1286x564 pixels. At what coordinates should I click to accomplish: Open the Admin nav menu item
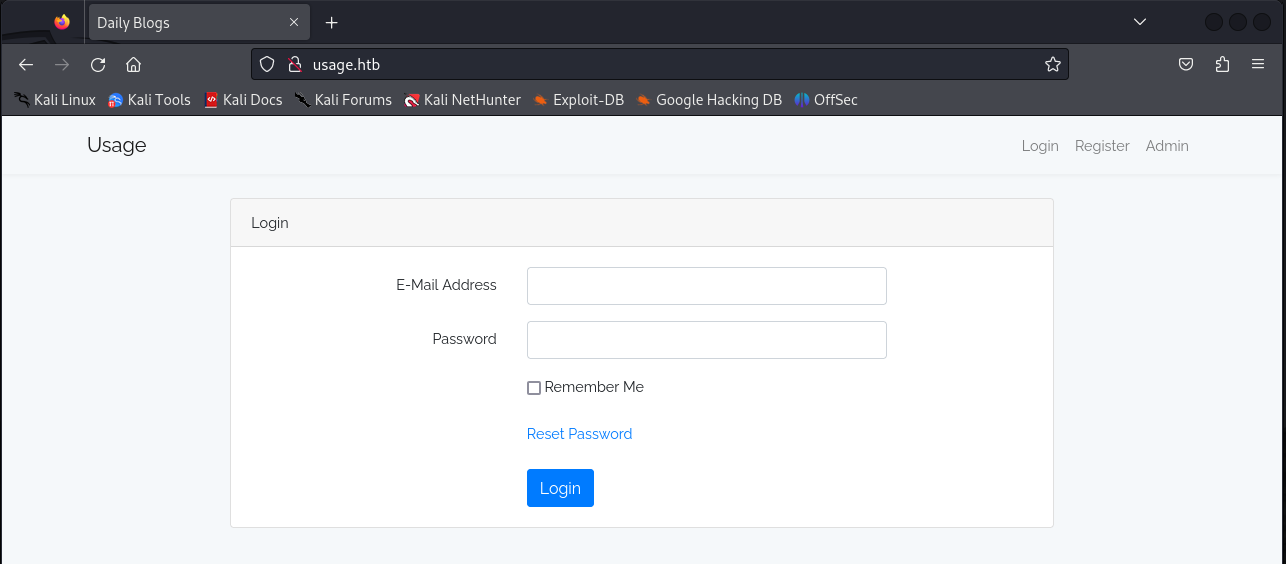(x=1167, y=146)
